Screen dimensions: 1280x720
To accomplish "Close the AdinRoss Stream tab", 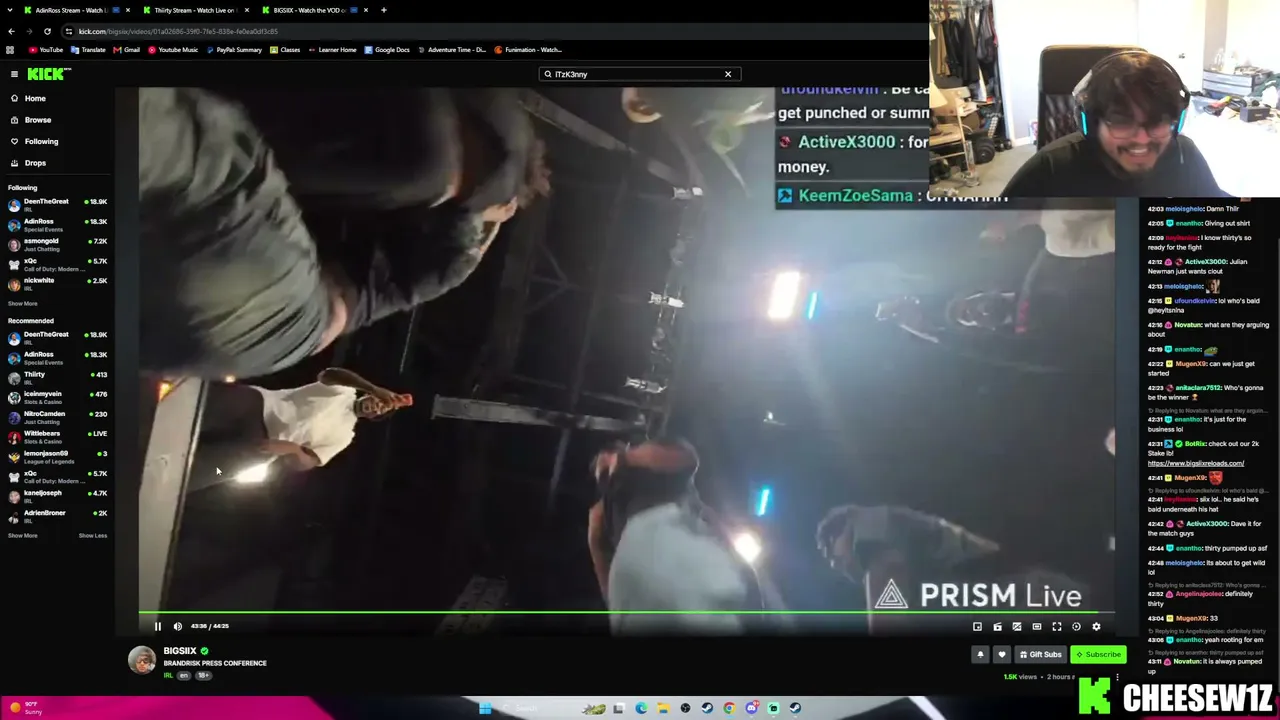I will point(127,10).
